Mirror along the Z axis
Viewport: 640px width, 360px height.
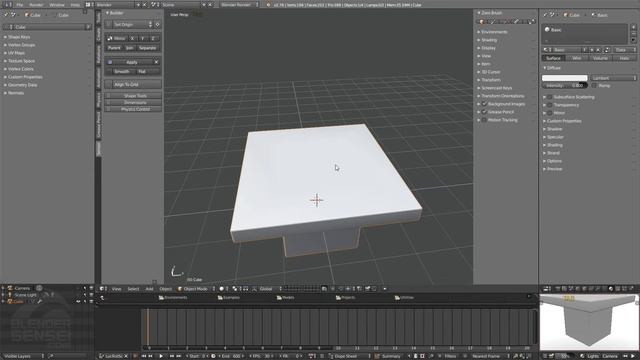coord(153,38)
